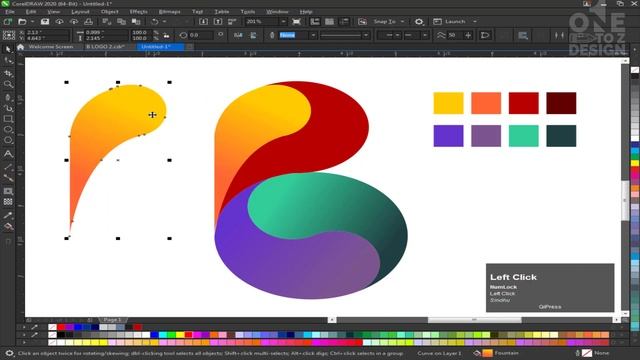Toggle the Close curve button
Image resolution: width=640 pixels, height=360 pixels.
[485, 35]
